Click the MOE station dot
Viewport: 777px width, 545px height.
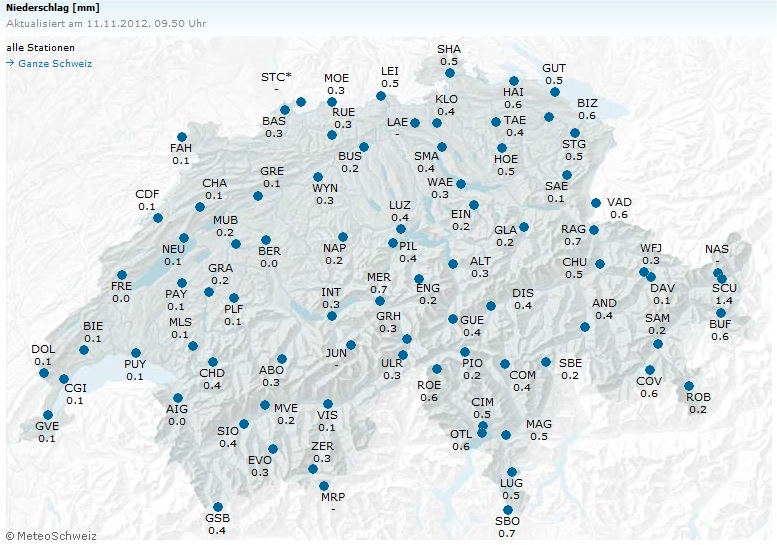coord(332,103)
